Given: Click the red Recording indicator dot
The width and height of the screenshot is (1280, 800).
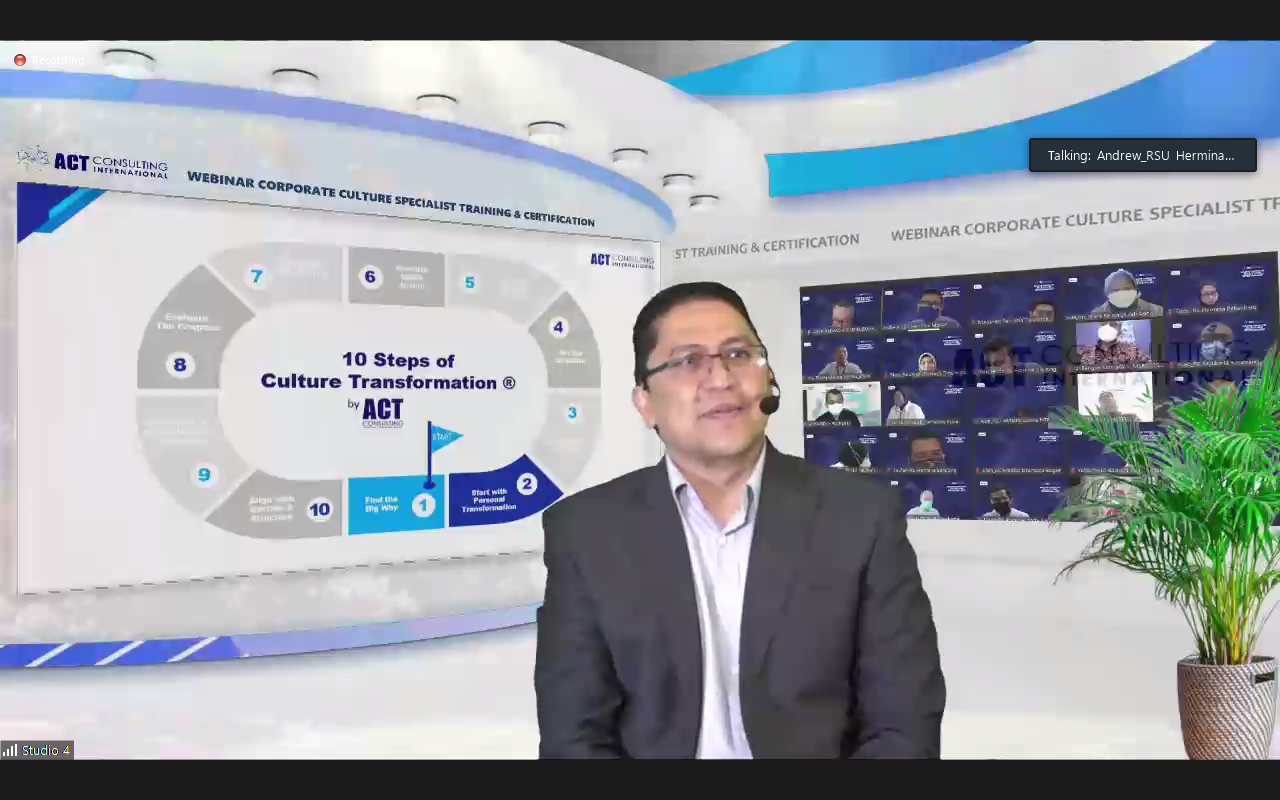Looking at the screenshot, I should pos(20,60).
